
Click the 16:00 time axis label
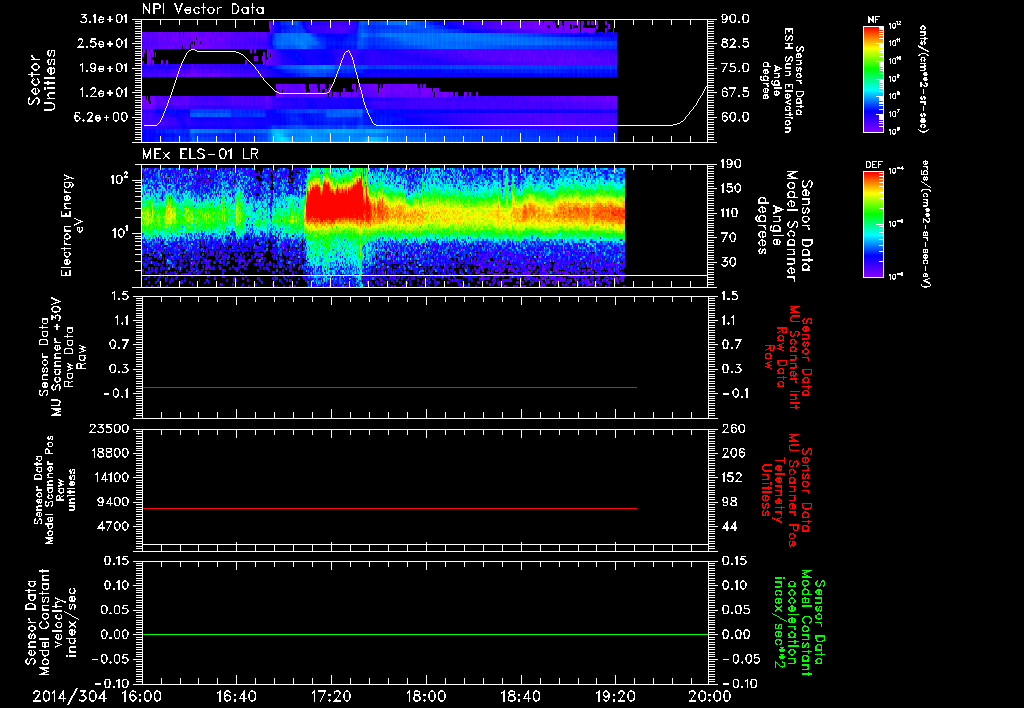tap(142, 696)
